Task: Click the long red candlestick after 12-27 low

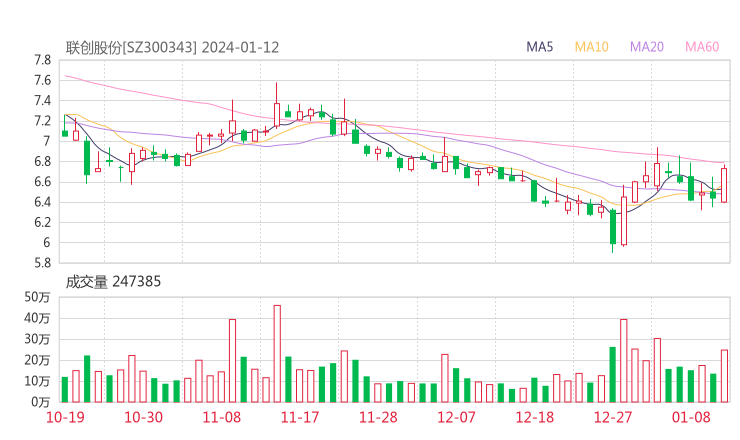Action: 623,216
